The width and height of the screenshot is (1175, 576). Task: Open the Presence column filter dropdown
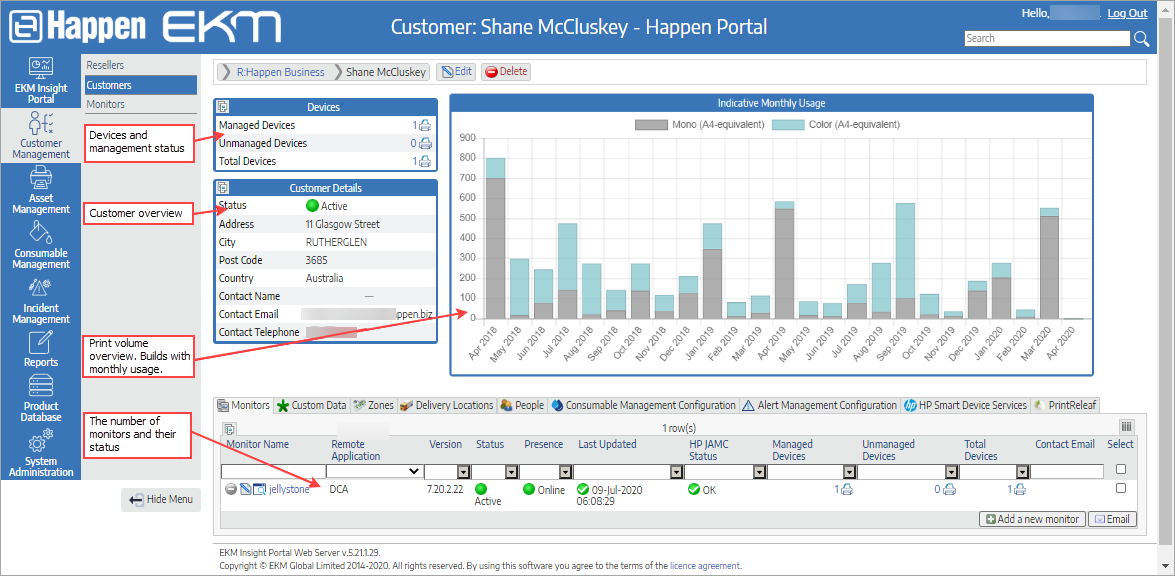point(565,471)
